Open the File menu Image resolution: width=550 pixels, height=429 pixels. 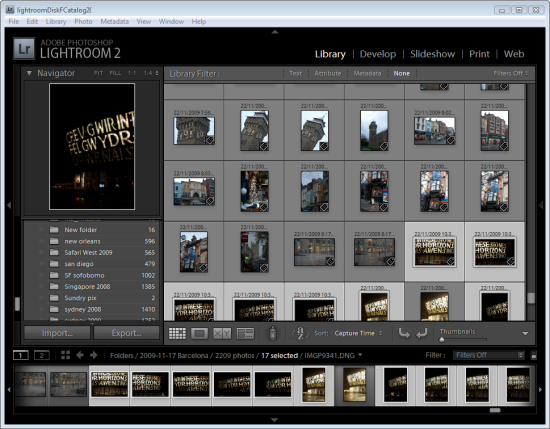[14, 21]
